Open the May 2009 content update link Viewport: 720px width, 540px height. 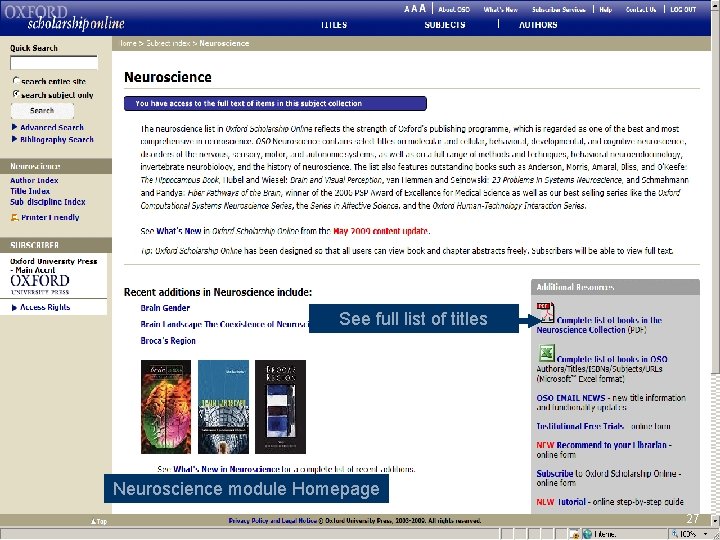point(381,231)
